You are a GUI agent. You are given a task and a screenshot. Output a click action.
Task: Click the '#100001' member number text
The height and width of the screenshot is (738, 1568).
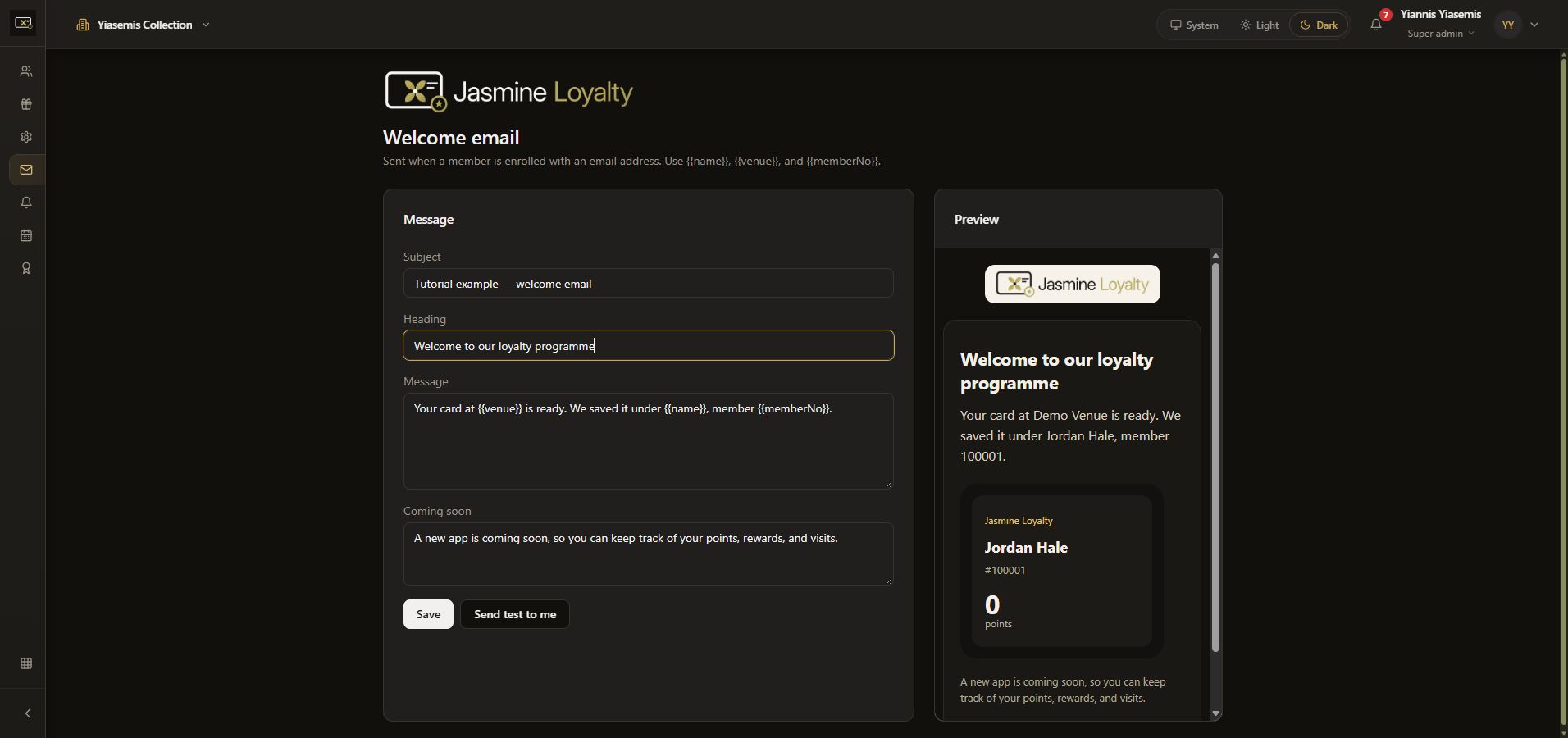(1005, 570)
